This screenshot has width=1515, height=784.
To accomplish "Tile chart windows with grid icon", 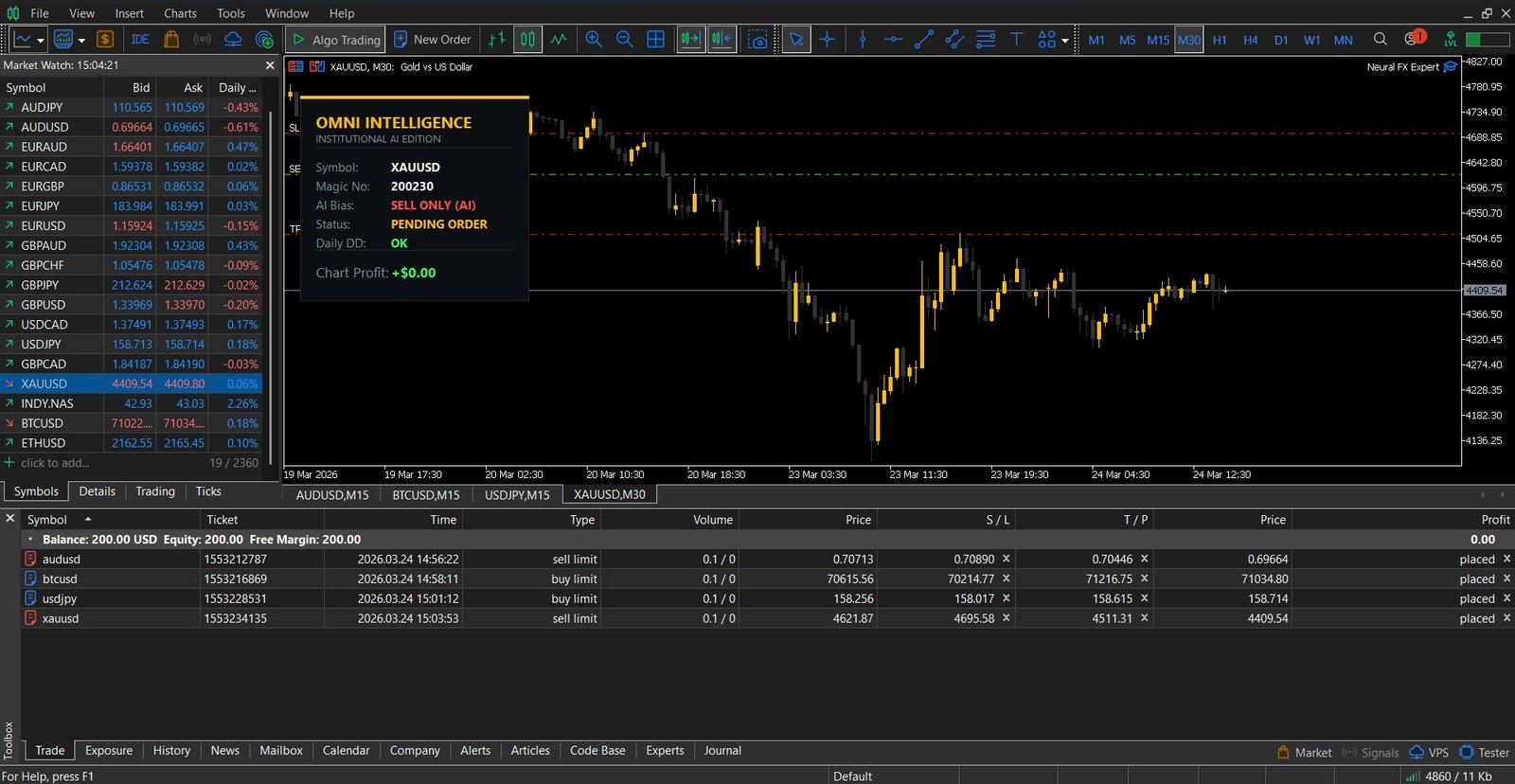I will click(655, 40).
